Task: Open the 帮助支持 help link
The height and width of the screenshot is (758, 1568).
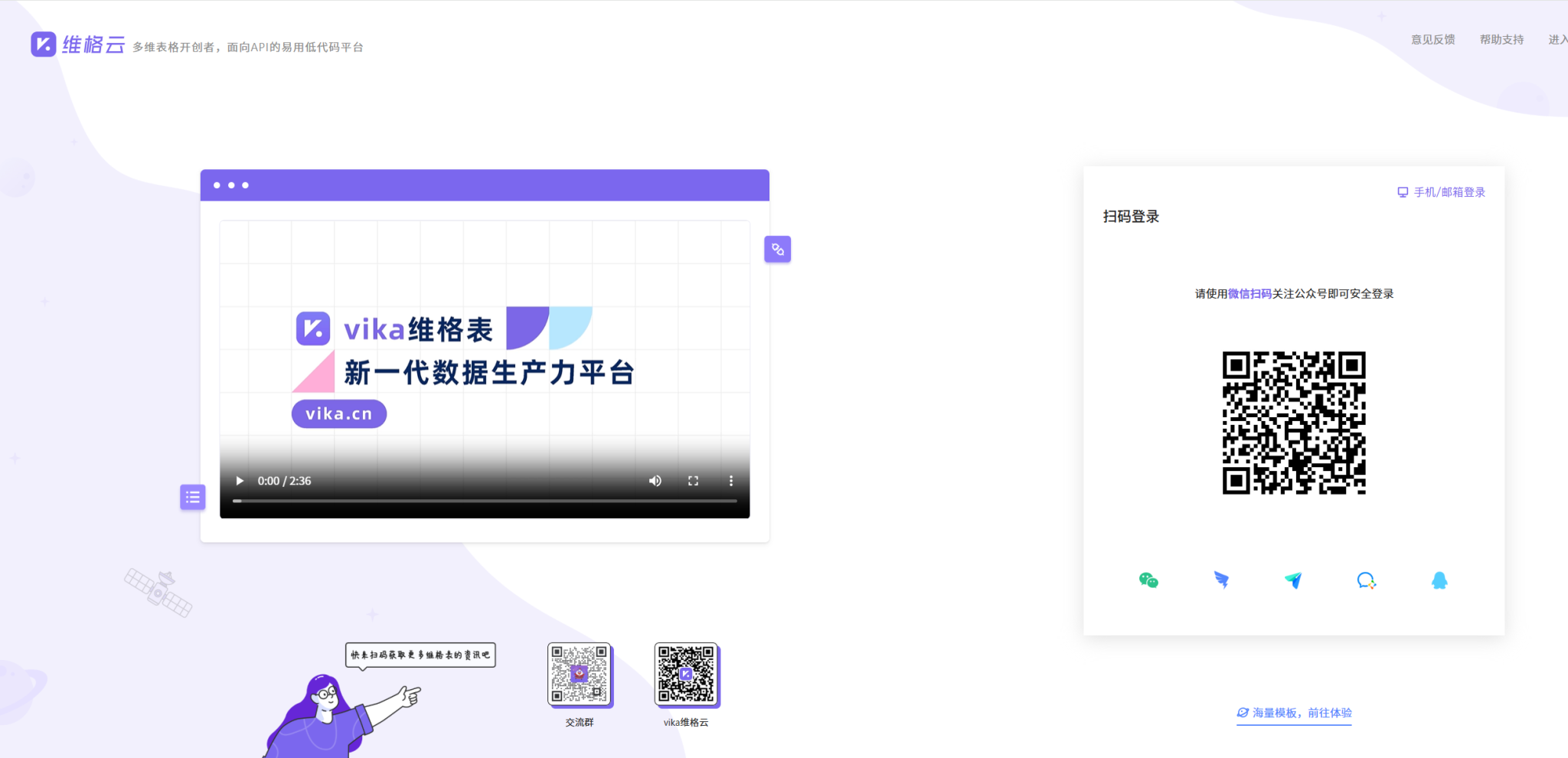Action: pyautogui.click(x=1501, y=40)
